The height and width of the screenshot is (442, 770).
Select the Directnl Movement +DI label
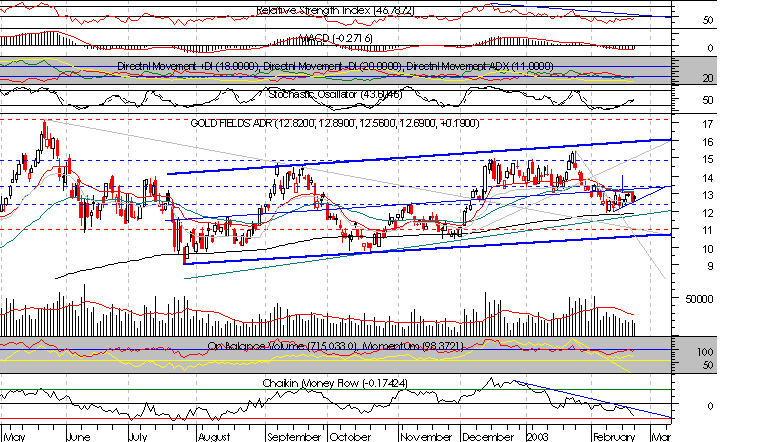[188, 66]
